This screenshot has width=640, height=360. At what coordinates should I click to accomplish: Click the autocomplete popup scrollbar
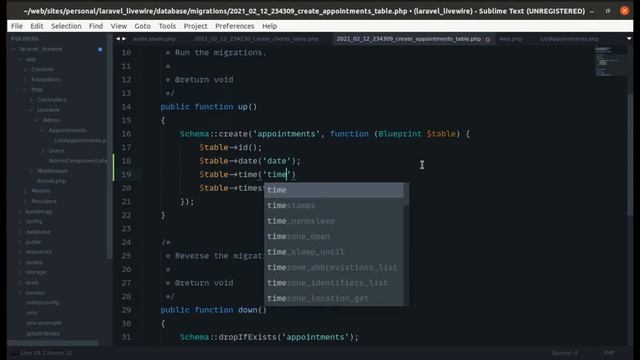click(406, 195)
